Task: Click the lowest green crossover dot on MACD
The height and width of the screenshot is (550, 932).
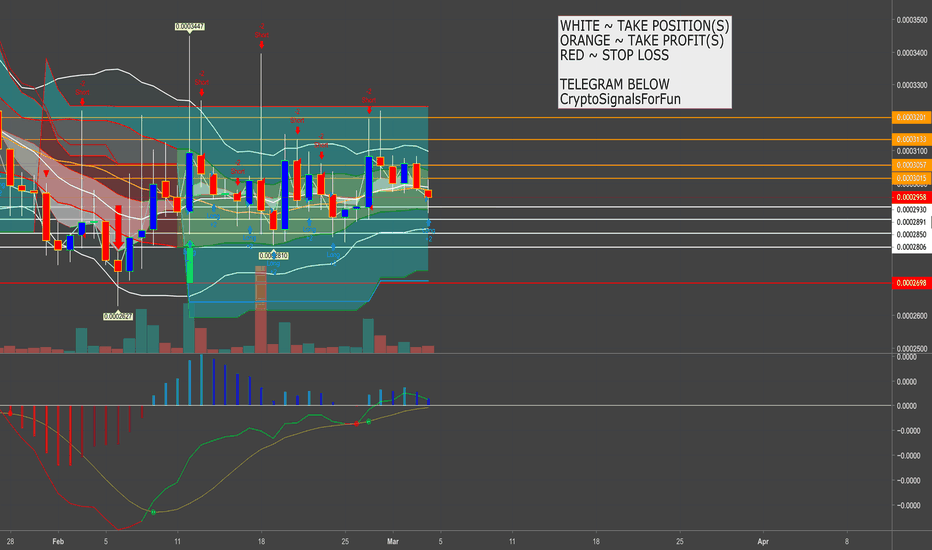Action: click(x=153, y=512)
